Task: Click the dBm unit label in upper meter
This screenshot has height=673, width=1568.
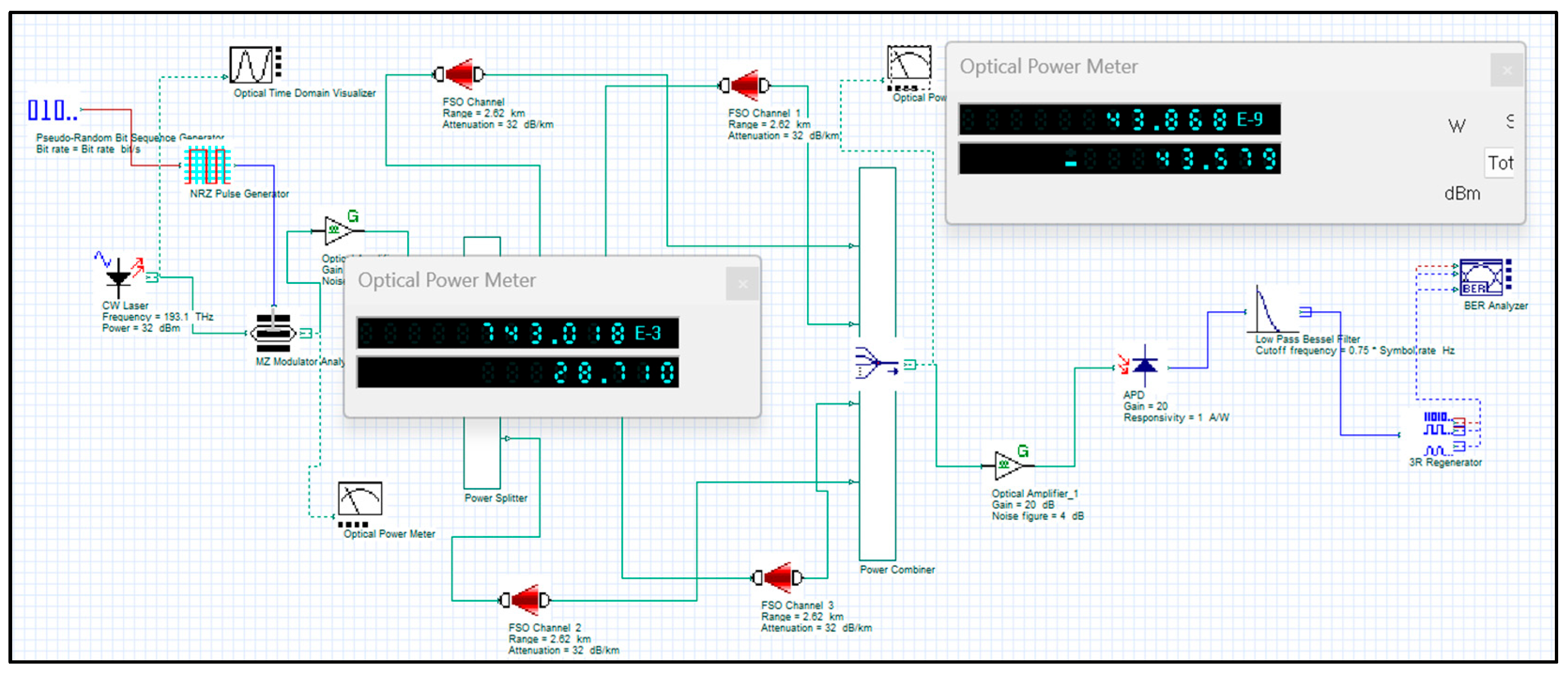Action: coord(1461,194)
